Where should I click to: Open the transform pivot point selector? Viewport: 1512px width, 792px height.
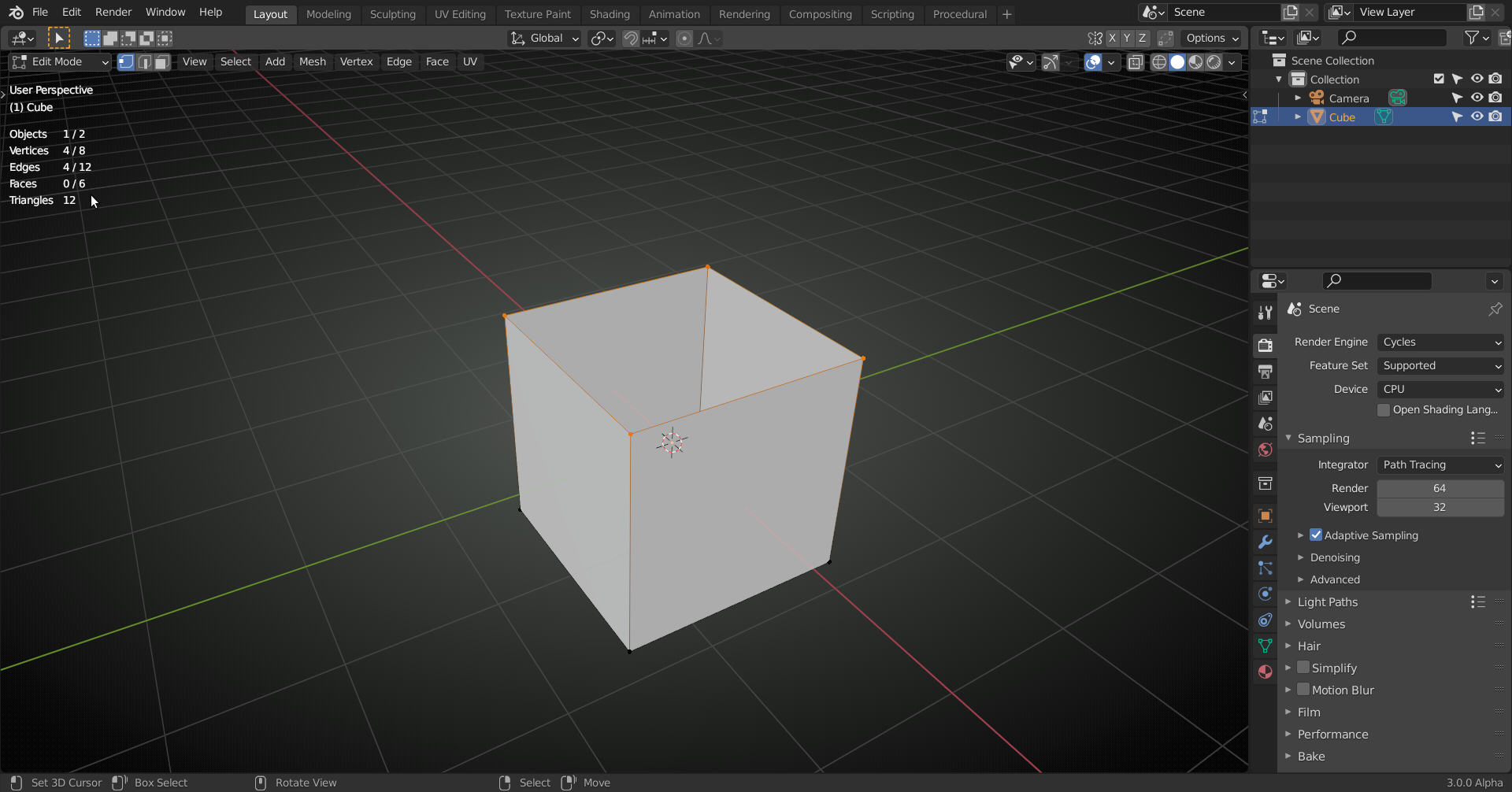(x=602, y=39)
